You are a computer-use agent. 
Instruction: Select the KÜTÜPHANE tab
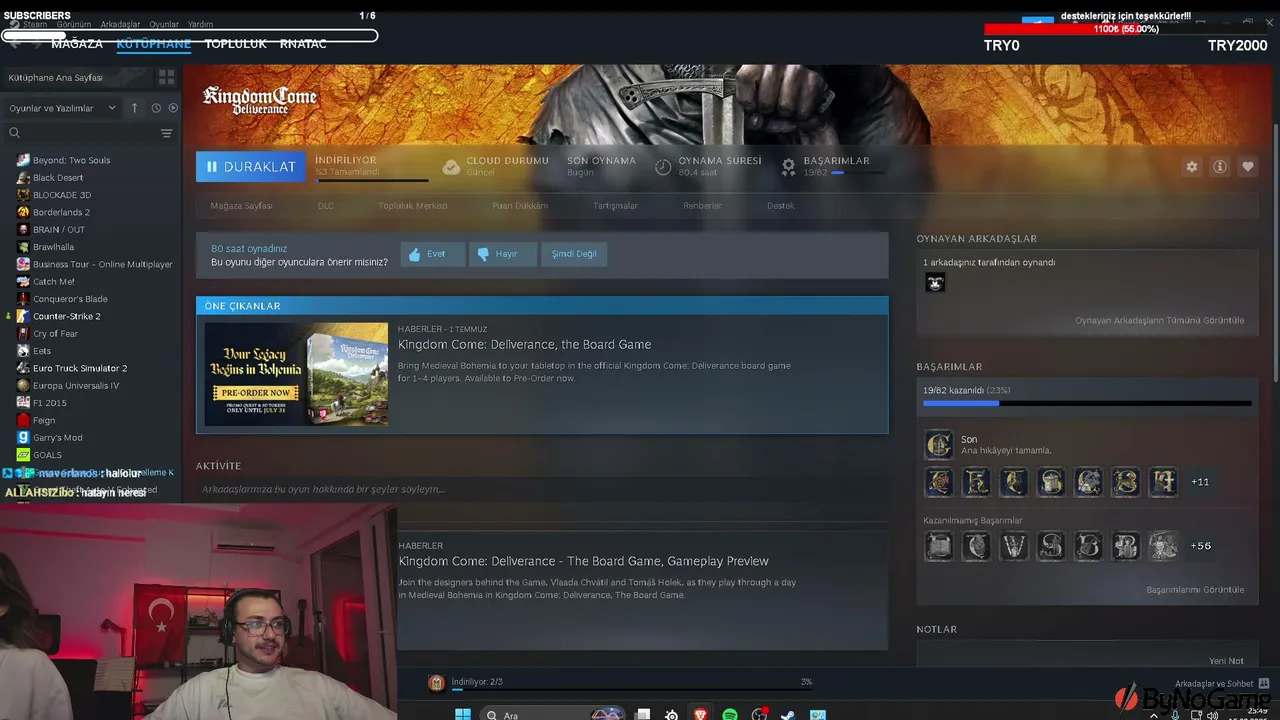click(x=154, y=44)
